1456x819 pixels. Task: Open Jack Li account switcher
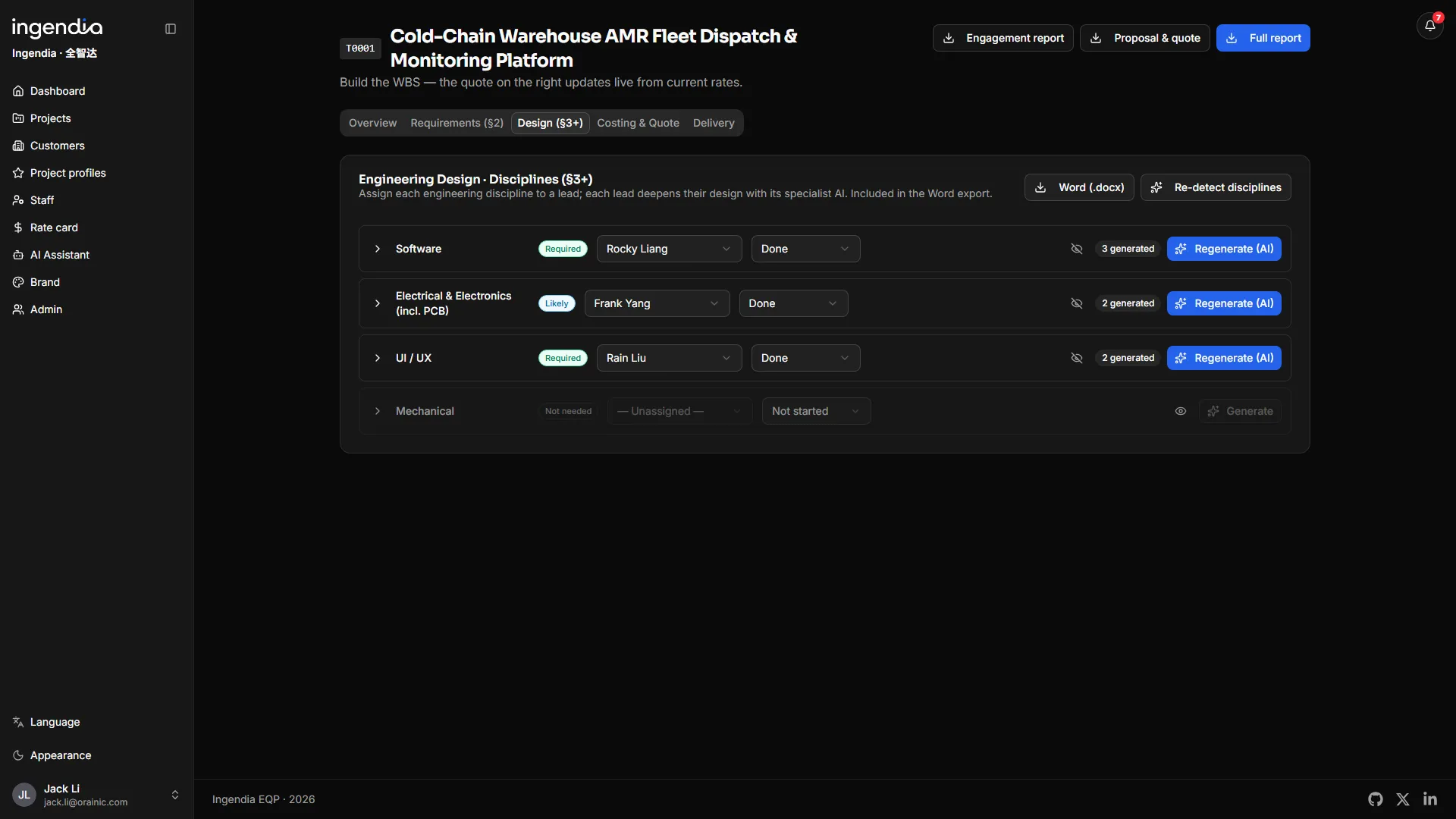[x=96, y=795]
